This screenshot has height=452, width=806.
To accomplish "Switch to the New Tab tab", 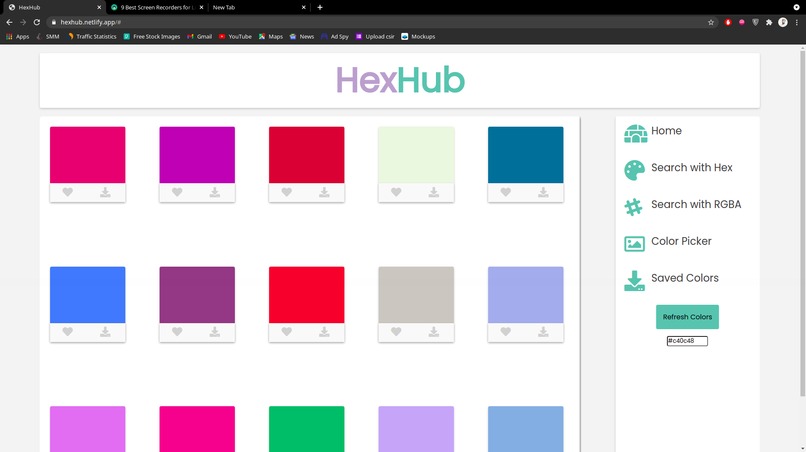I will click(256, 8).
